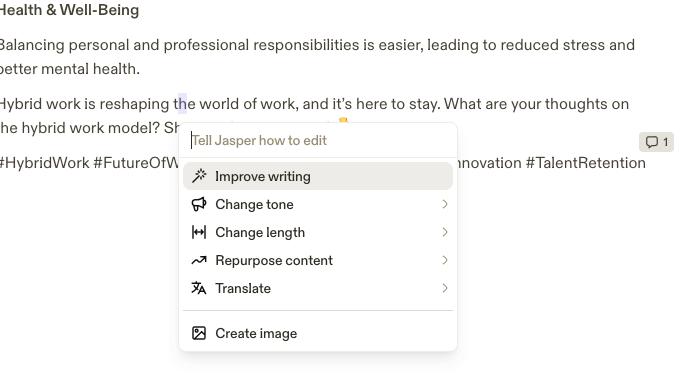Screen dimensions: 689x375
Task: Expand the Repurpose content submenu chevron
Action: (445, 260)
